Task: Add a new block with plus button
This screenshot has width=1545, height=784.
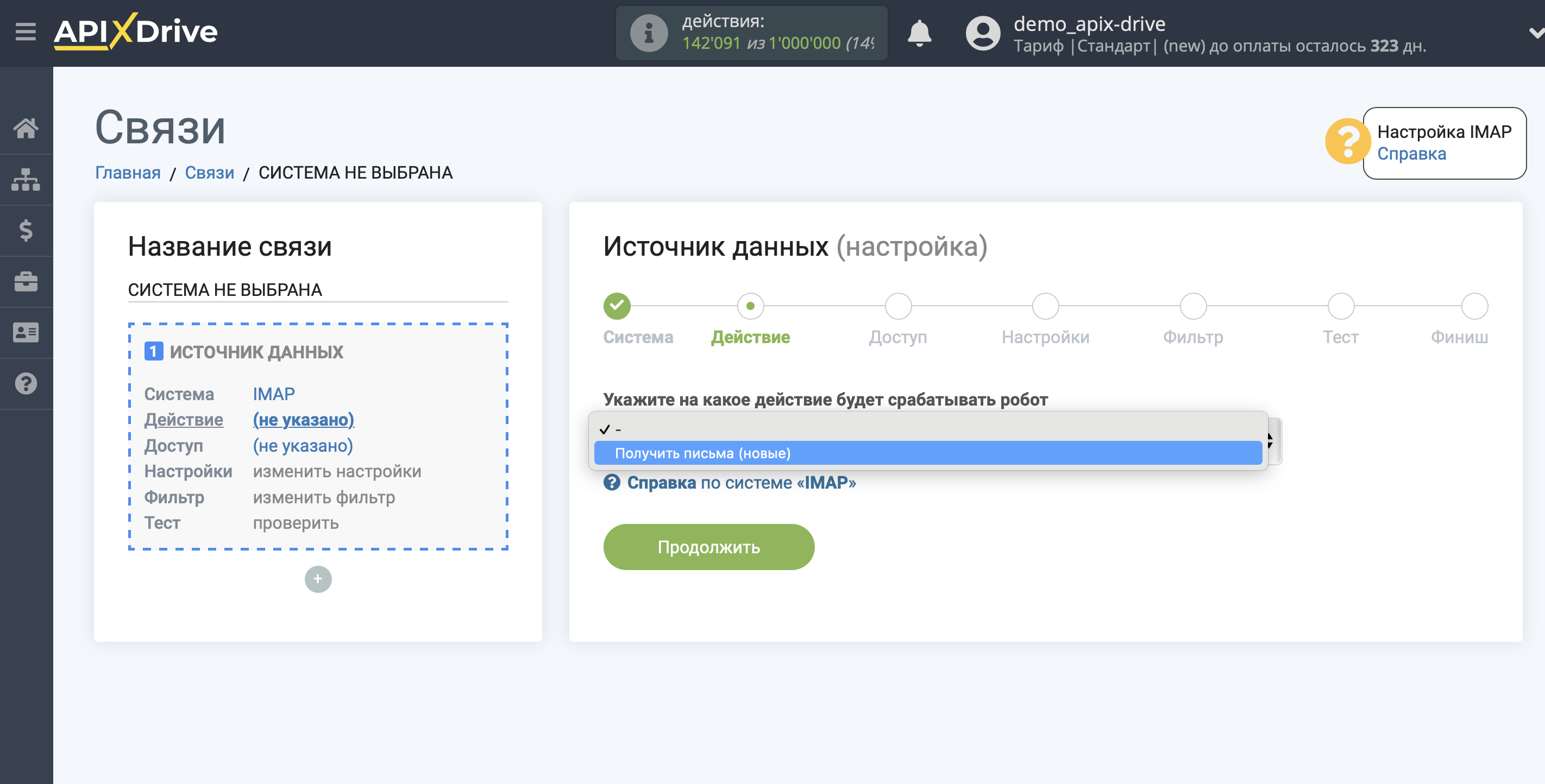Action: 318,578
